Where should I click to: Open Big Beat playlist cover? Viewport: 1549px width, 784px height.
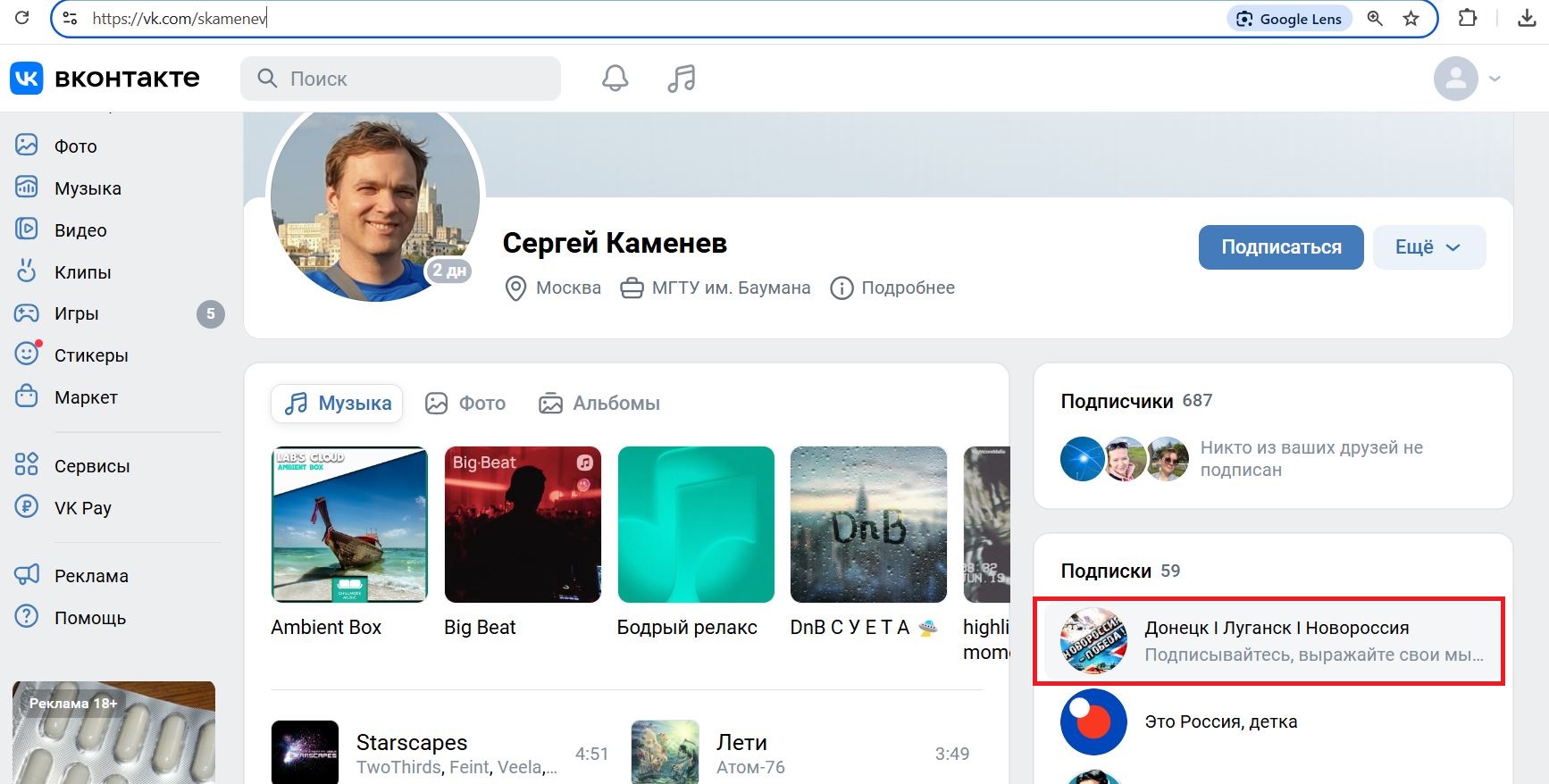pyautogui.click(x=523, y=524)
